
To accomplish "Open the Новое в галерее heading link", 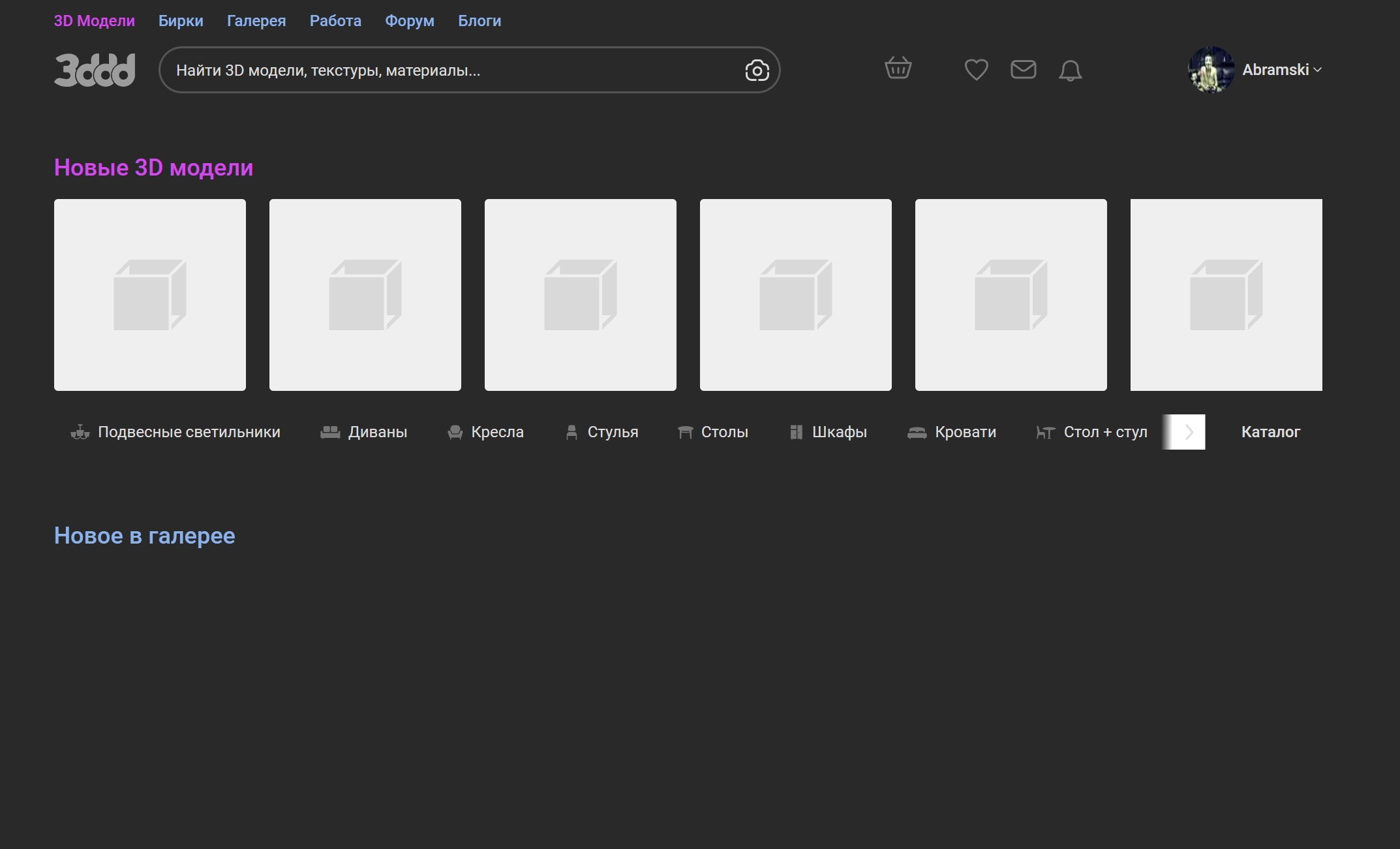I will pyautogui.click(x=144, y=536).
